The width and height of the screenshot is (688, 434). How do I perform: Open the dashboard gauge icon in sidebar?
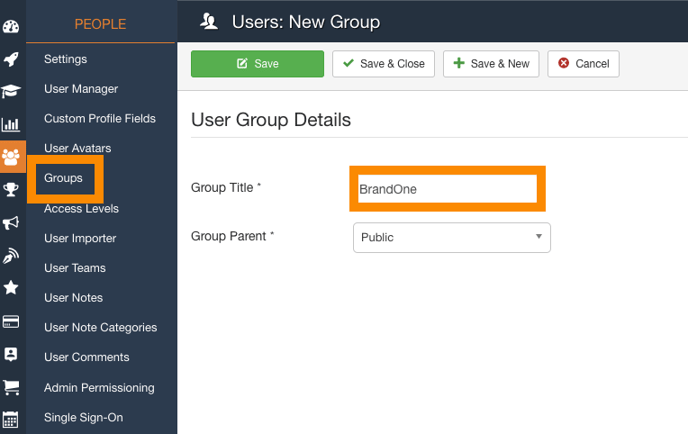click(12, 26)
